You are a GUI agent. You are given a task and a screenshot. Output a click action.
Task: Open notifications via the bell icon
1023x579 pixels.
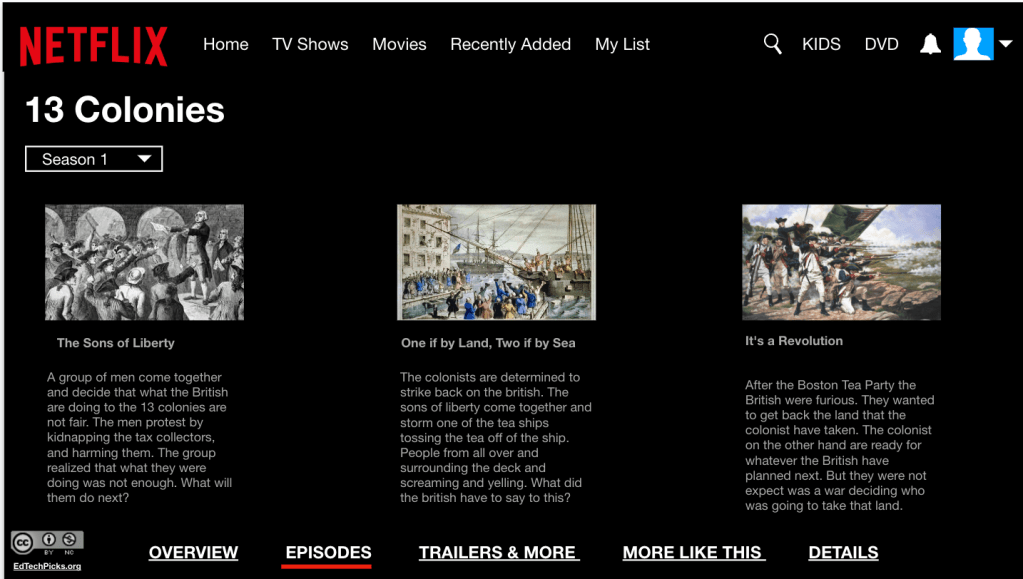930,44
